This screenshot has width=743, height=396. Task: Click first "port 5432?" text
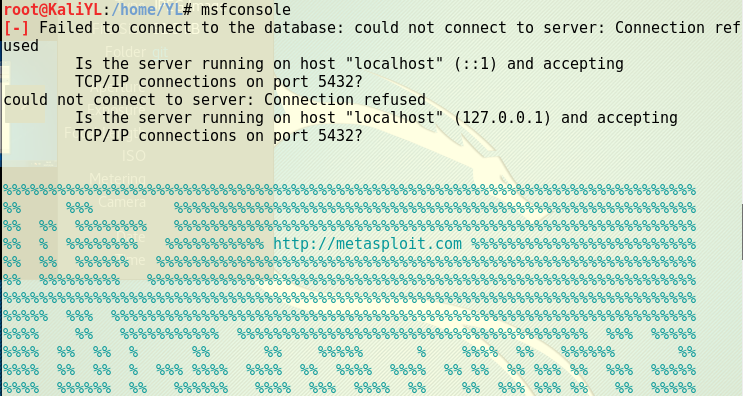[317, 82]
